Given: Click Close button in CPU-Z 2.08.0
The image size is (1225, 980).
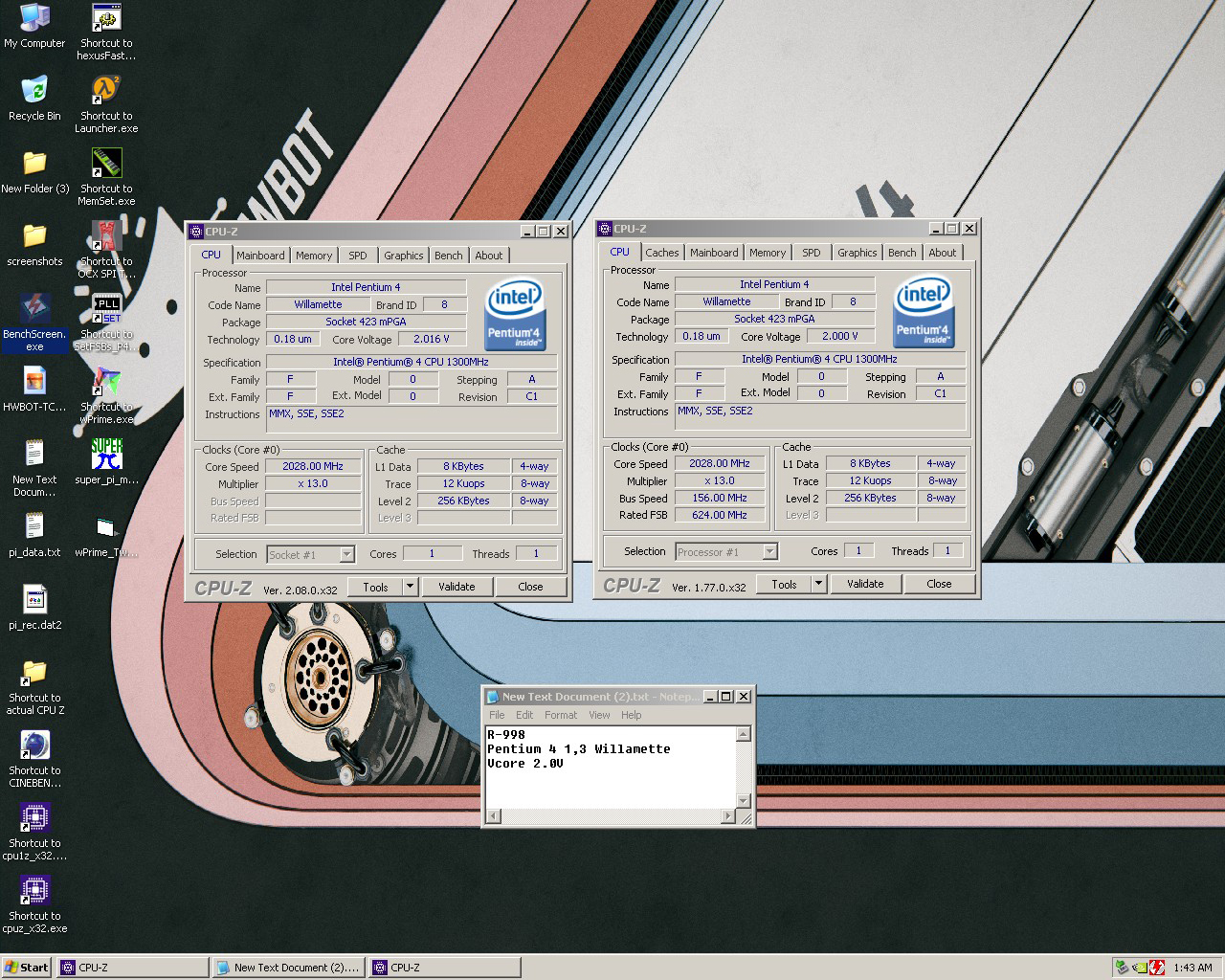Looking at the screenshot, I should [530, 587].
